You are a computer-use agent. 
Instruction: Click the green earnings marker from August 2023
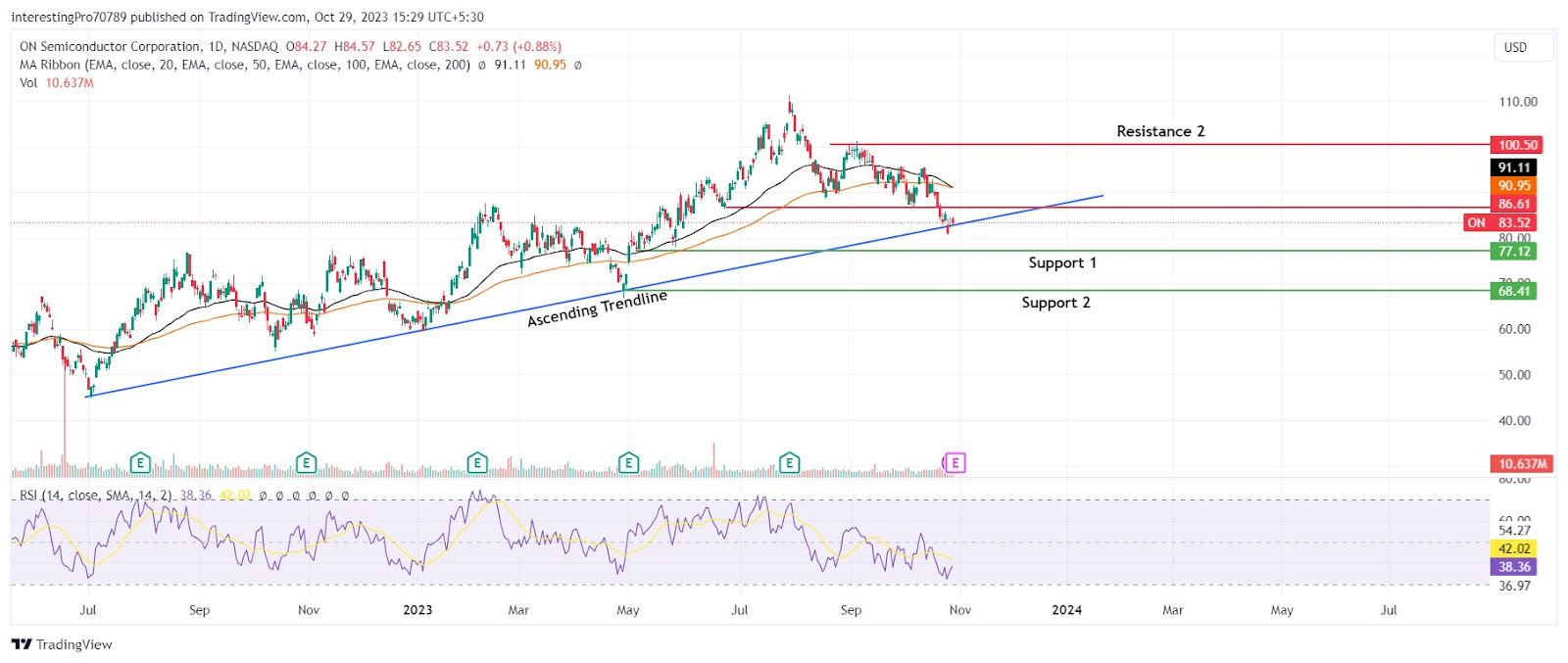pos(790,462)
